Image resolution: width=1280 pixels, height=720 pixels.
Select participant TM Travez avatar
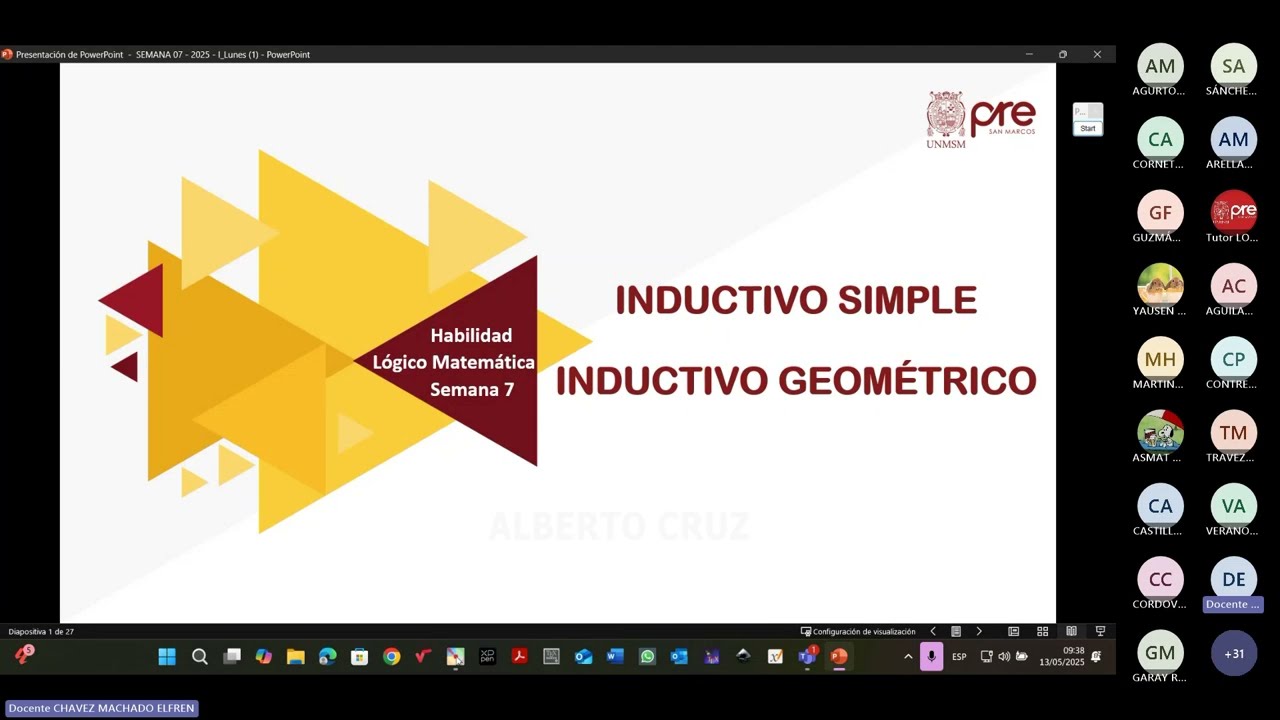tap(1233, 433)
